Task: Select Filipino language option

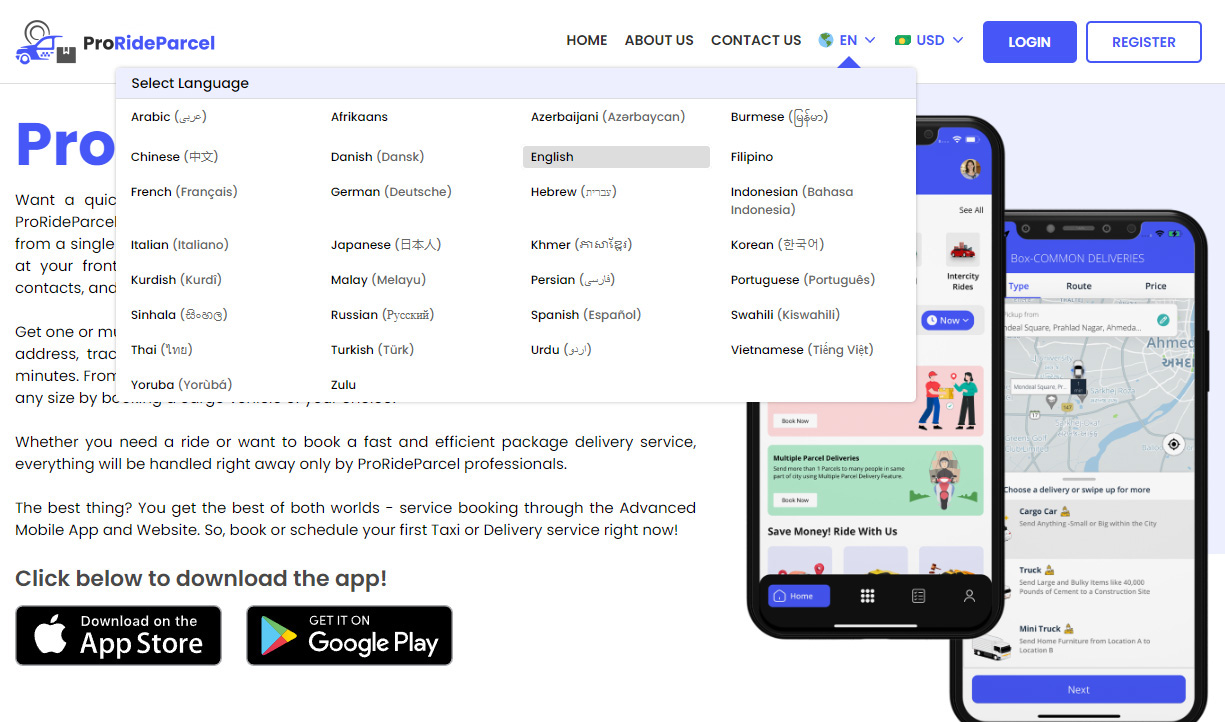Action: (752, 157)
